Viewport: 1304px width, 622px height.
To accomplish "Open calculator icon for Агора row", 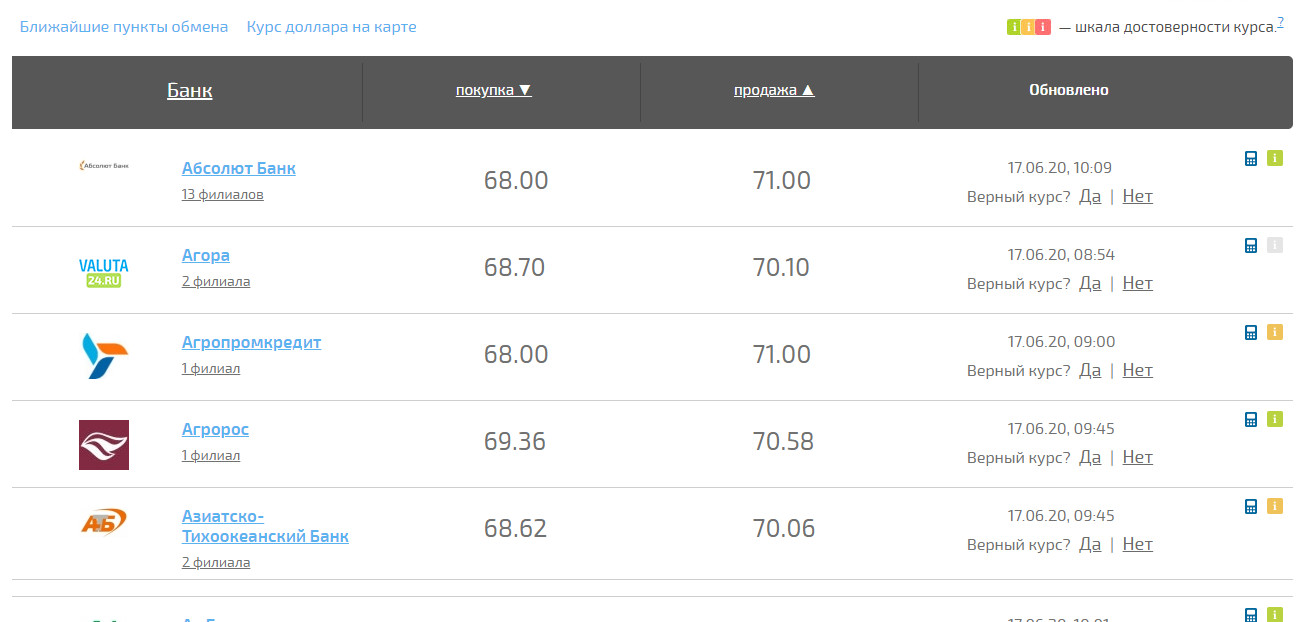I will (x=1250, y=245).
